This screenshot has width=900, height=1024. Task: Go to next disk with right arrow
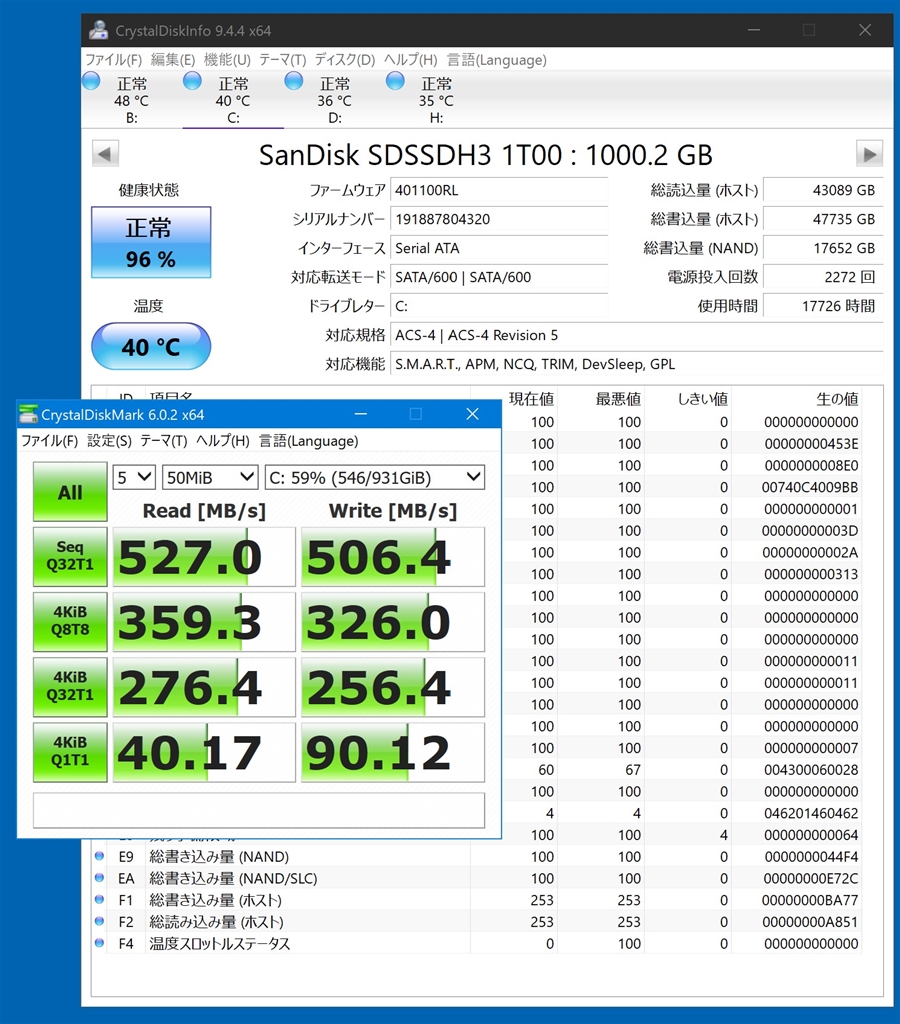coord(869,154)
